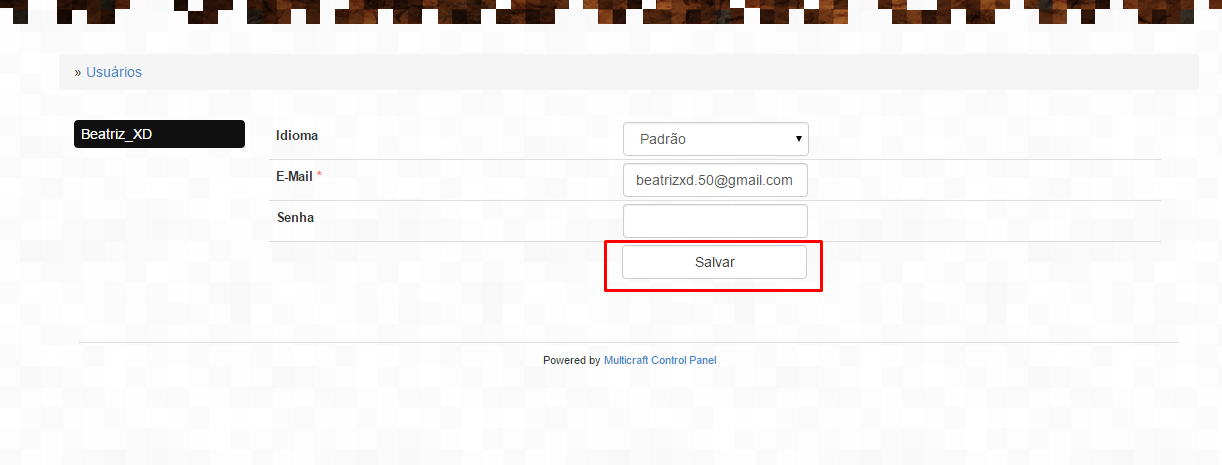This screenshot has width=1222, height=465.
Task: Click the horizontal divider above the footer
Action: click(x=629, y=342)
